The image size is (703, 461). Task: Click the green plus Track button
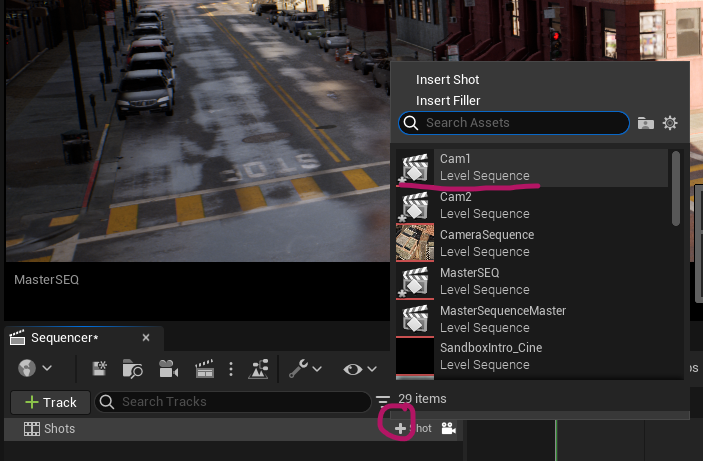[x=51, y=402]
